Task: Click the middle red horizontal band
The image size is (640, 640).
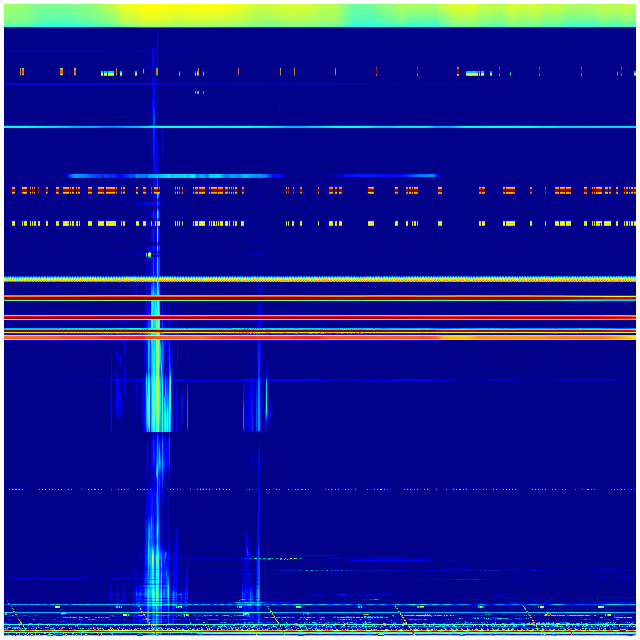Action: tap(320, 317)
